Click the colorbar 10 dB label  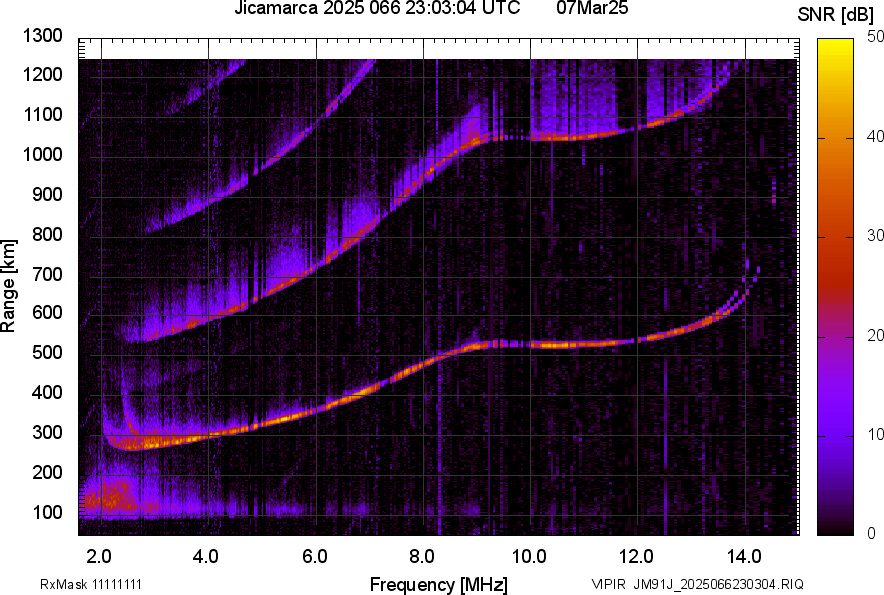(x=875, y=434)
